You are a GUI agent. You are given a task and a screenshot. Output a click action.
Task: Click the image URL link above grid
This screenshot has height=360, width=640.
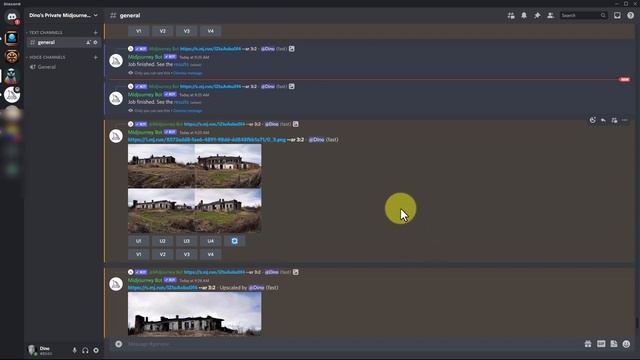pyautogui.click(x=207, y=140)
